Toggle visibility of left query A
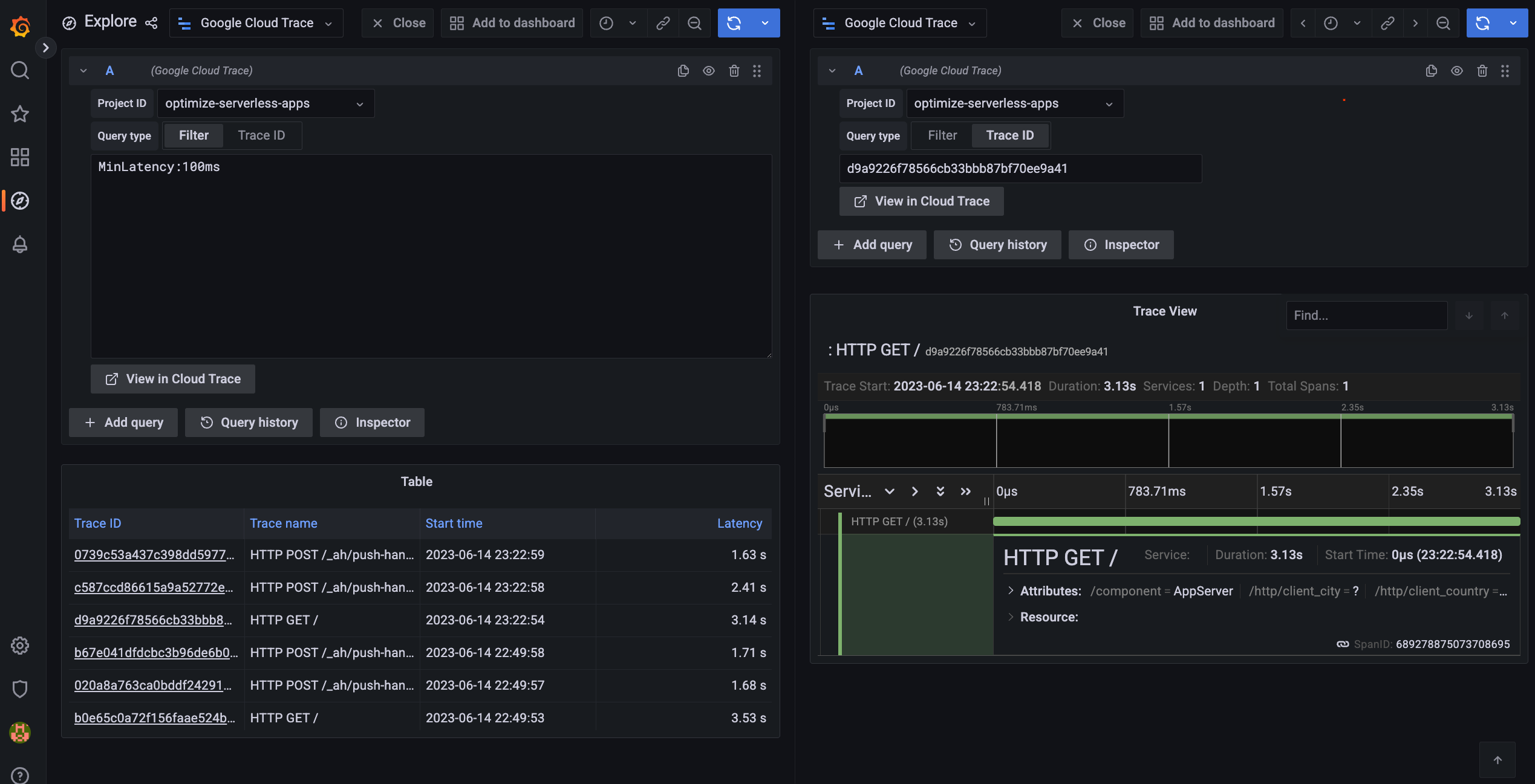Screen dimensions: 1535x784 point(708,71)
